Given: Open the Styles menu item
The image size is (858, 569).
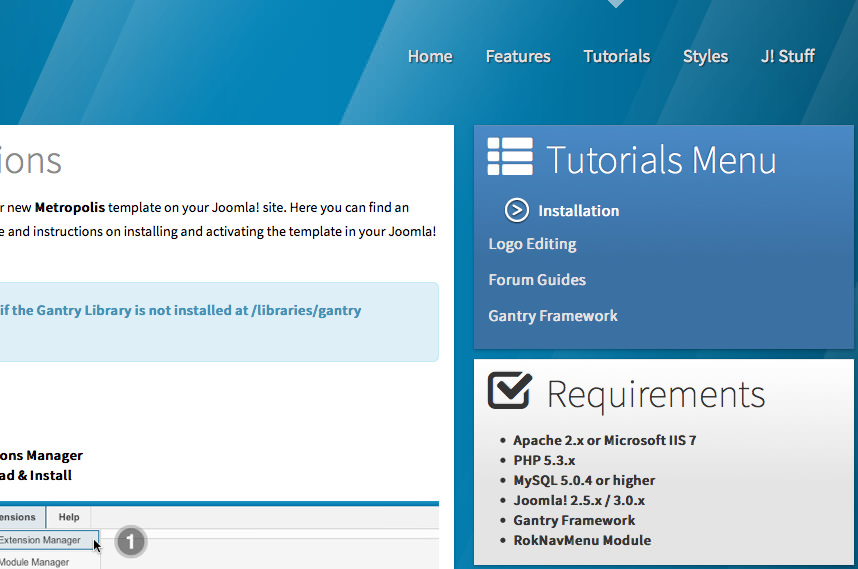Looking at the screenshot, I should coord(705,56).
